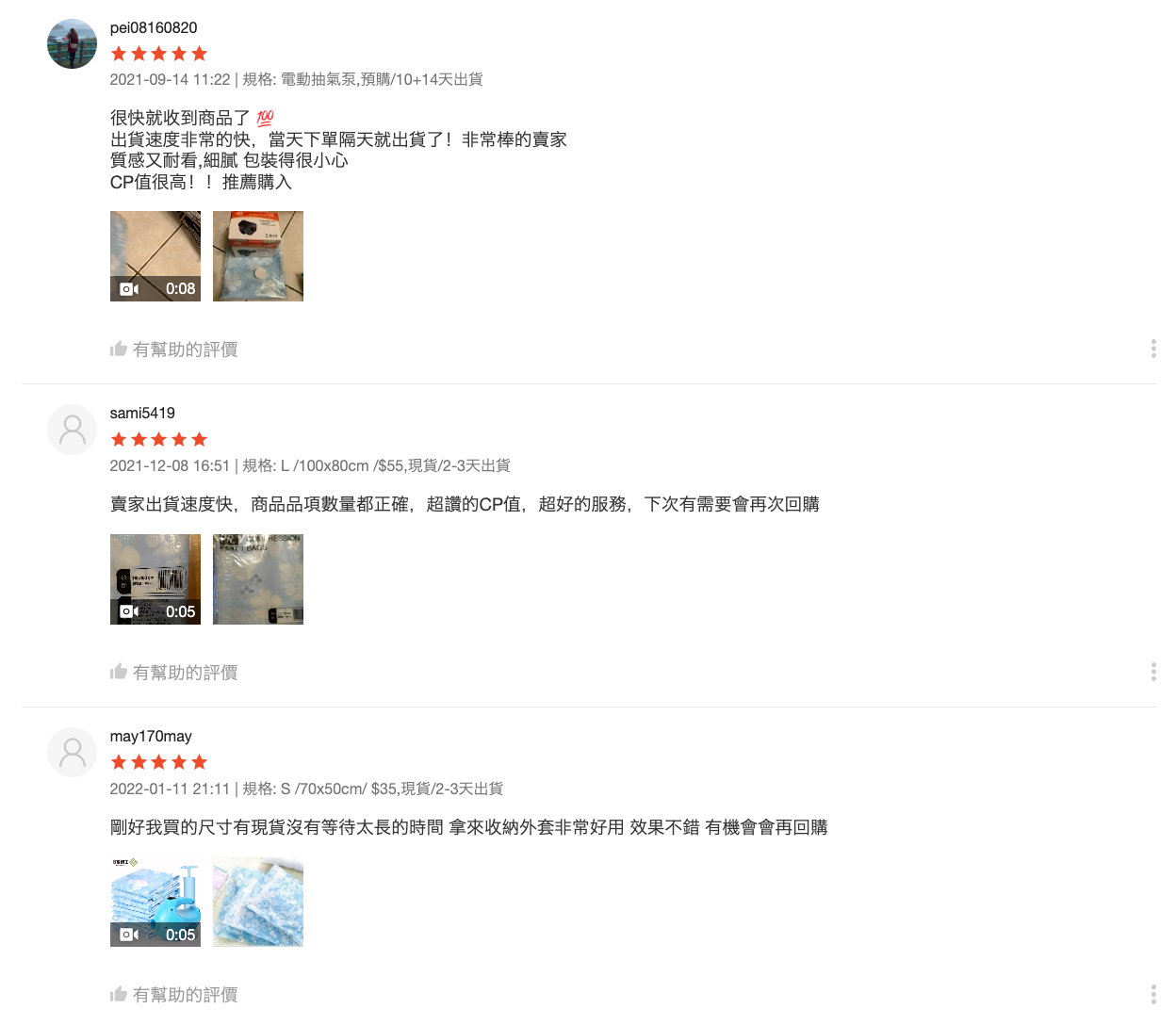Click the thumbs-up icon under may170may's review
1176x1025 pixels.
point(119,994)
